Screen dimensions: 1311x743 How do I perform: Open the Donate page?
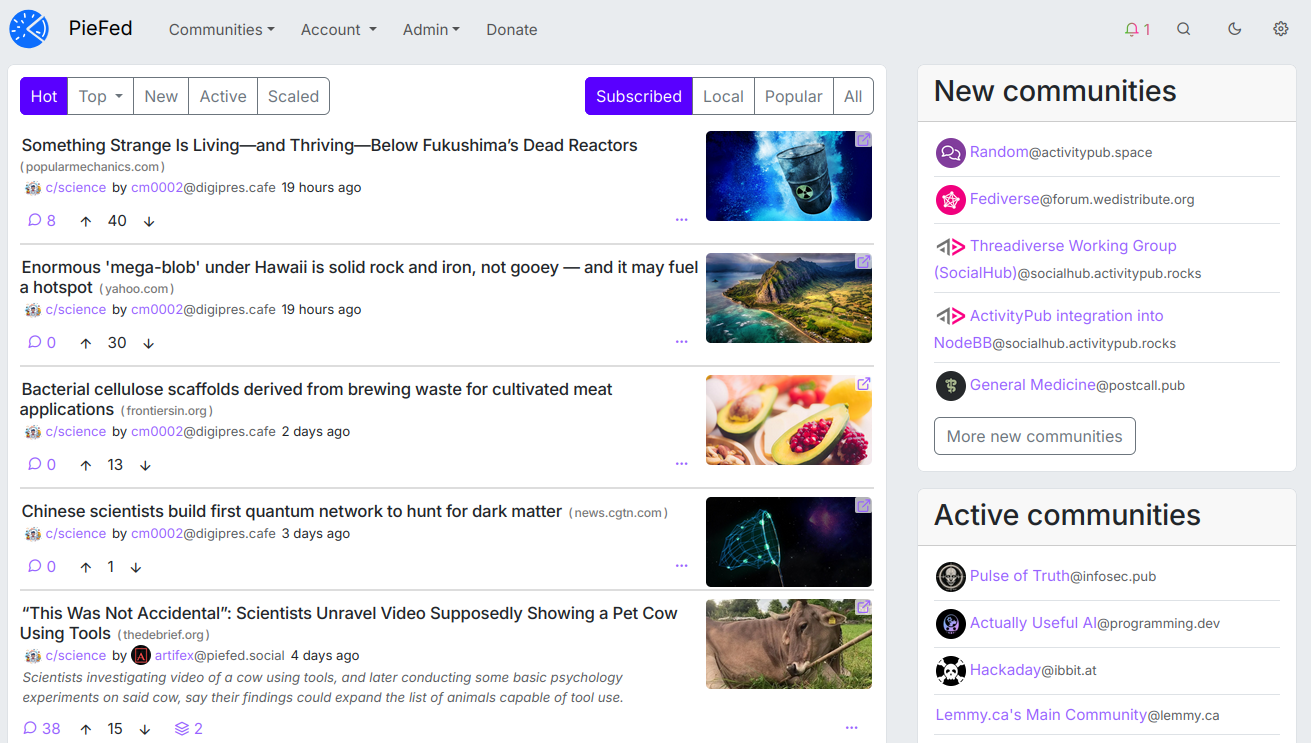pyautogui.click(x=512, y=30)
